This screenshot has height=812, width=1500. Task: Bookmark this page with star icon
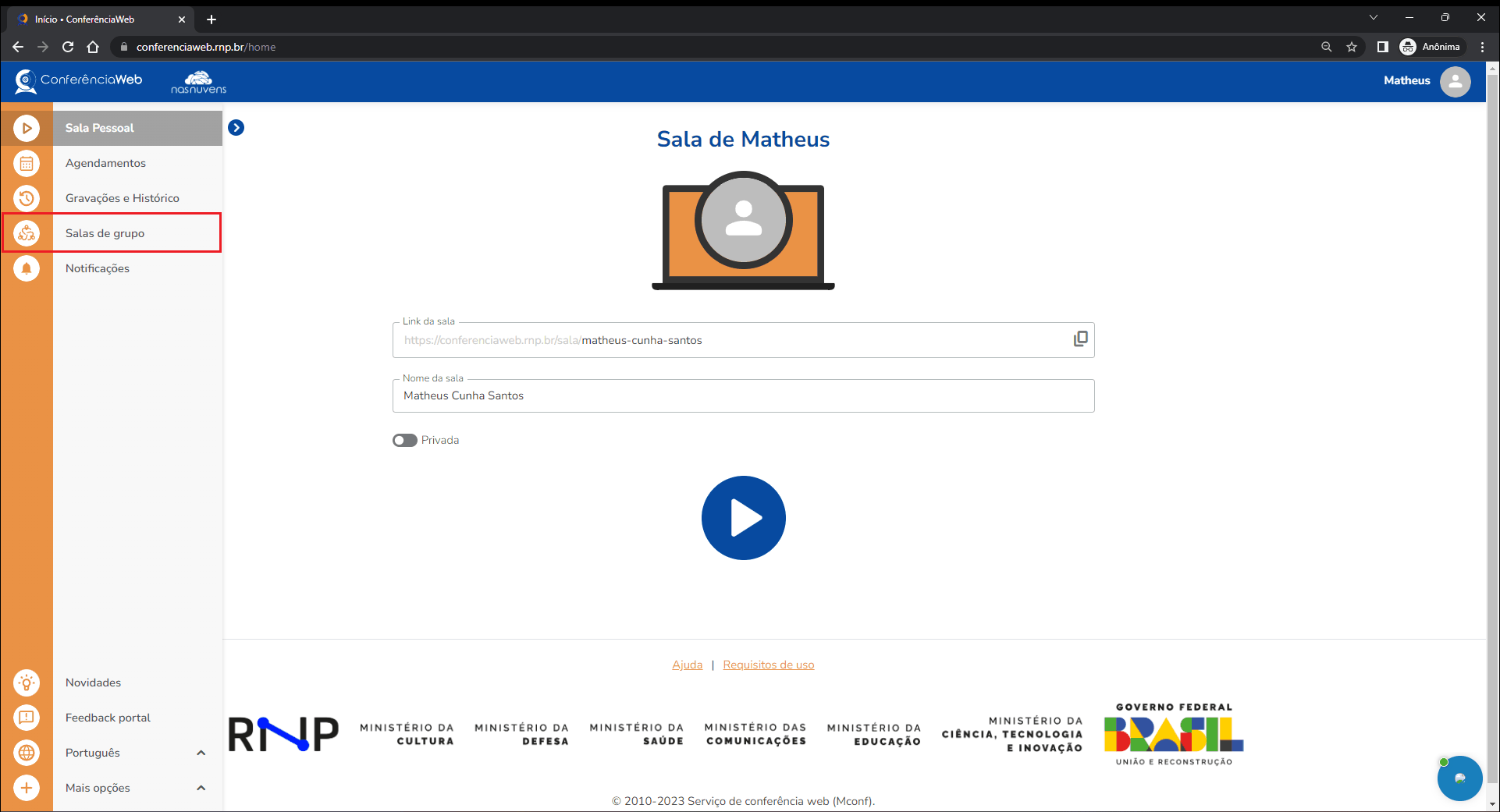click(1352, 47)
